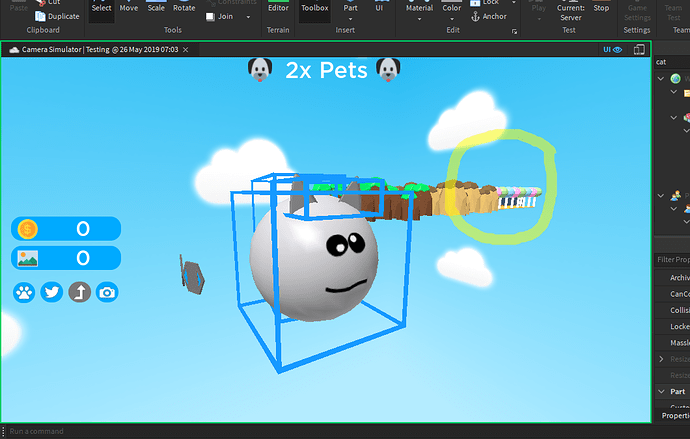The width and height of the screenshot is (690, 439).
Task: Open the Play dropdown arrow
Action: (x=539, y=19)
